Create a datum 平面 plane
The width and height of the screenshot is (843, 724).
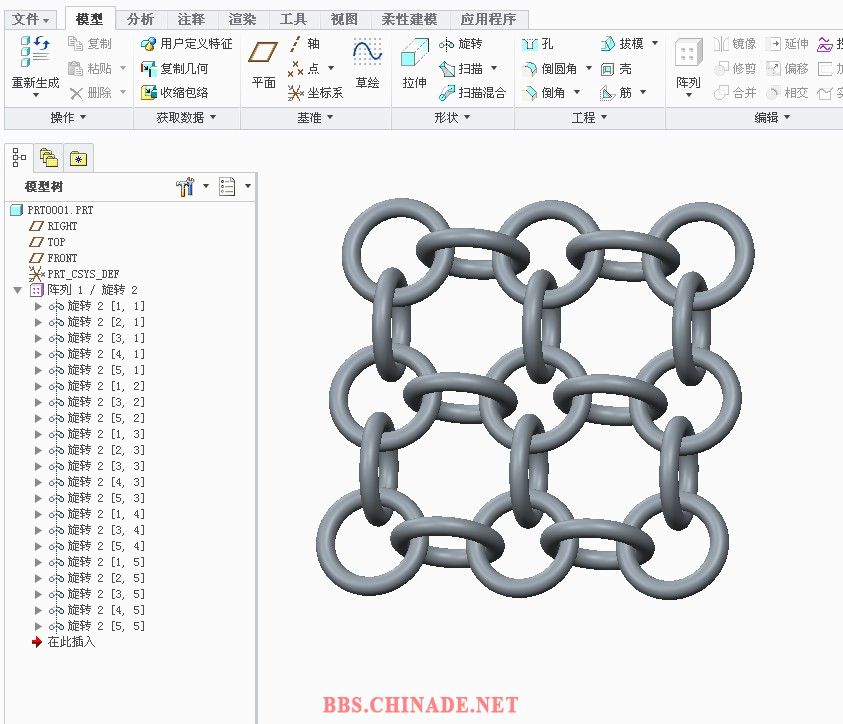tap(263, 64)
